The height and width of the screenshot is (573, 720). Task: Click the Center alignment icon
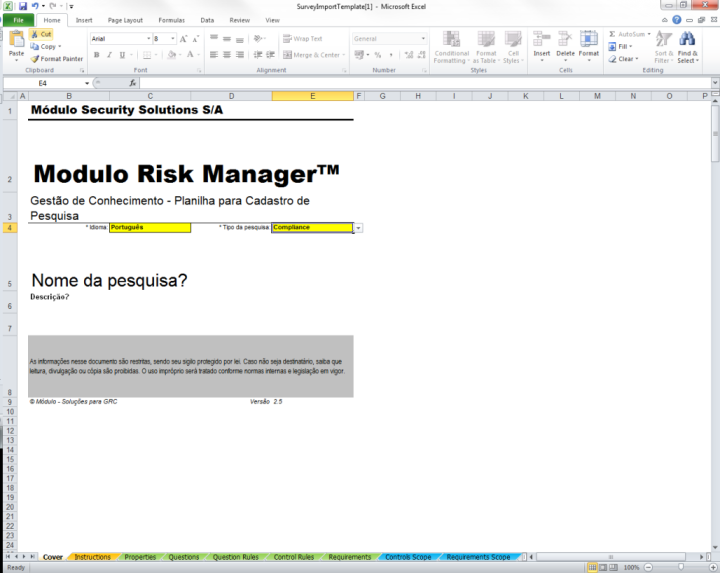[x=227, y=55]
